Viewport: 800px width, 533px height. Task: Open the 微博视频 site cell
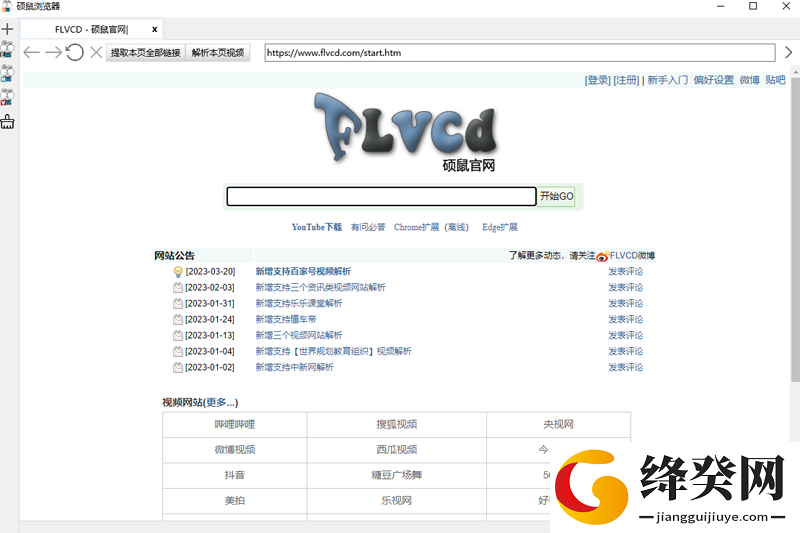coord(235,450)
